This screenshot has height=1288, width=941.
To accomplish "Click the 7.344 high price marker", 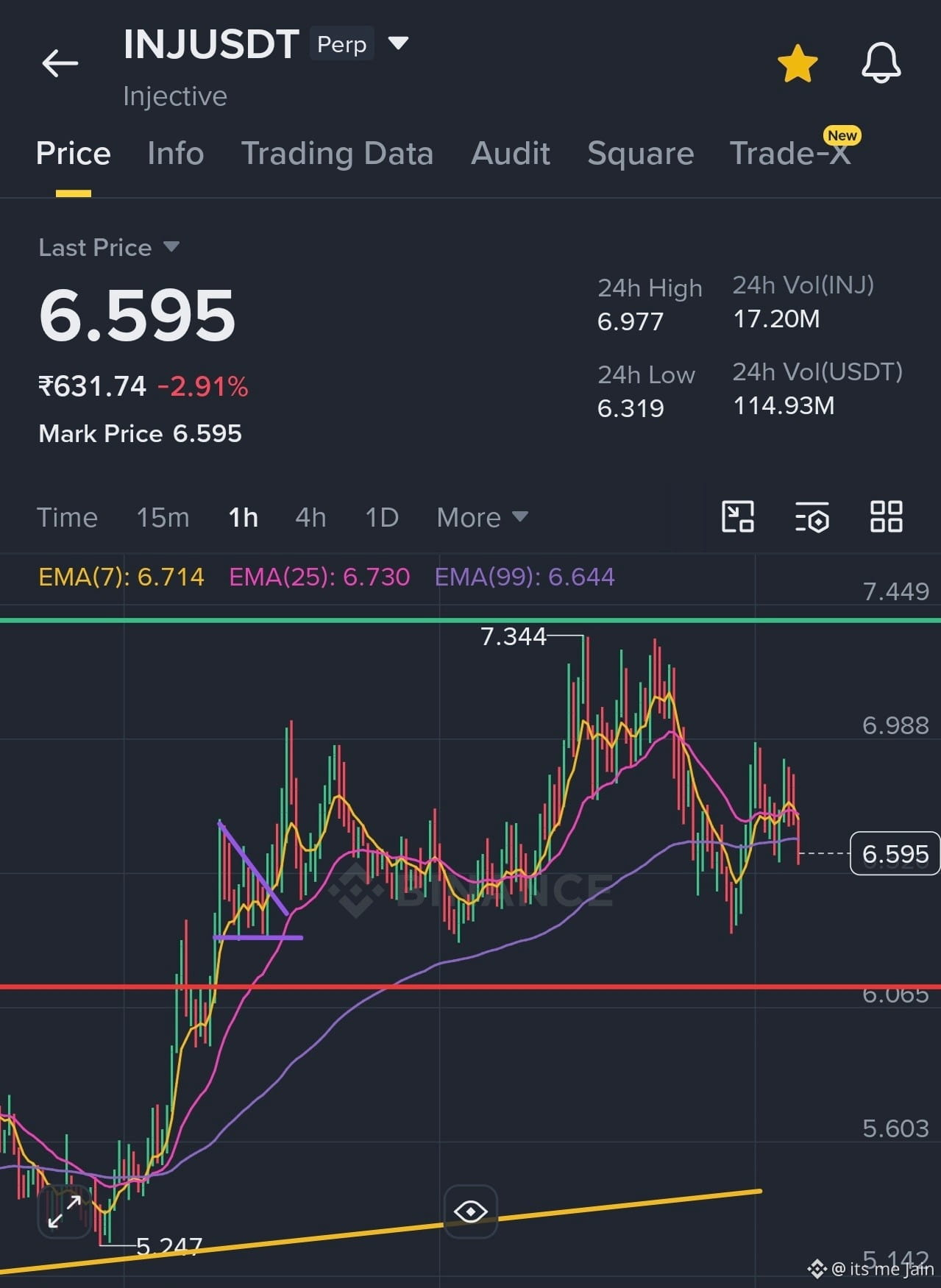I will click(x=513, y=637).
